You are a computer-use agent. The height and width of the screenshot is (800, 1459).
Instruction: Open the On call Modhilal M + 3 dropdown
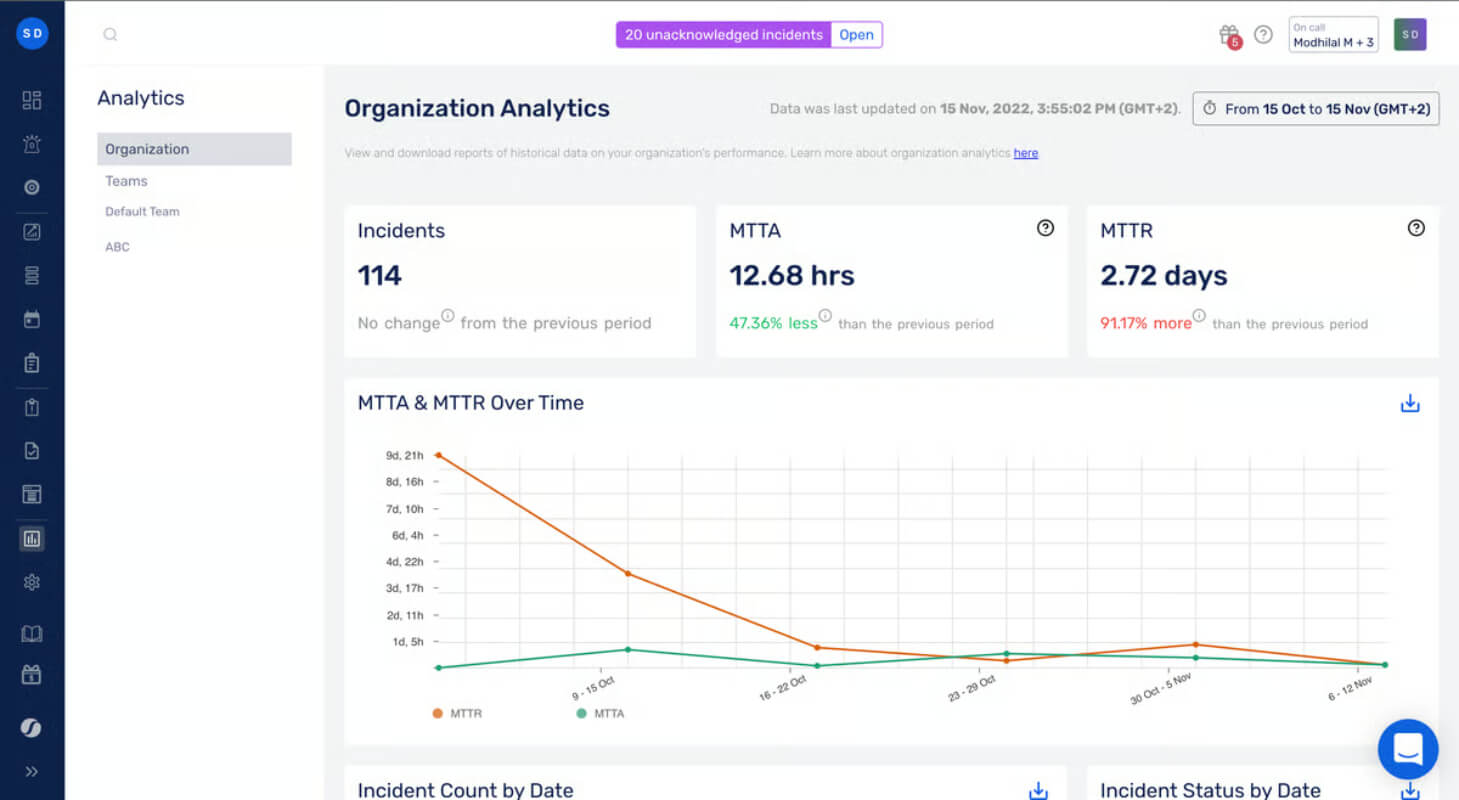(1333, 35)
